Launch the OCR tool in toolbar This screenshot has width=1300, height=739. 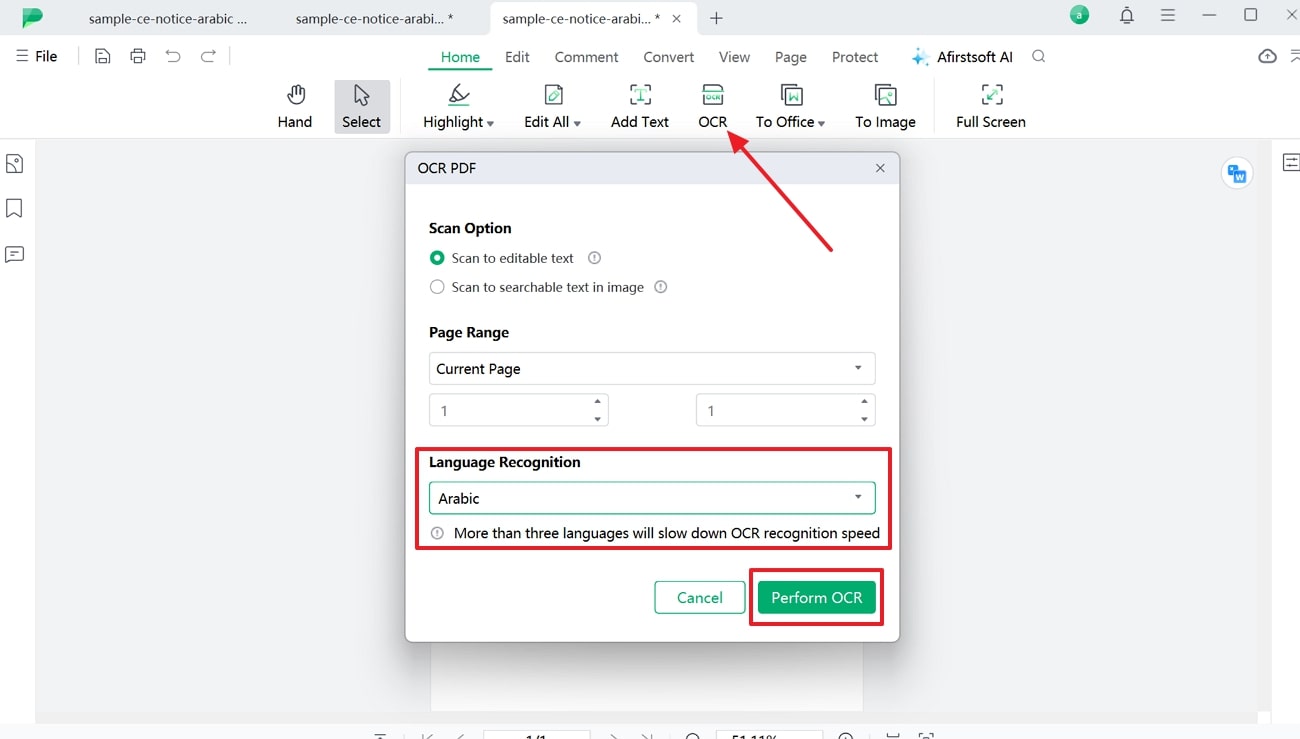point(713,107)
